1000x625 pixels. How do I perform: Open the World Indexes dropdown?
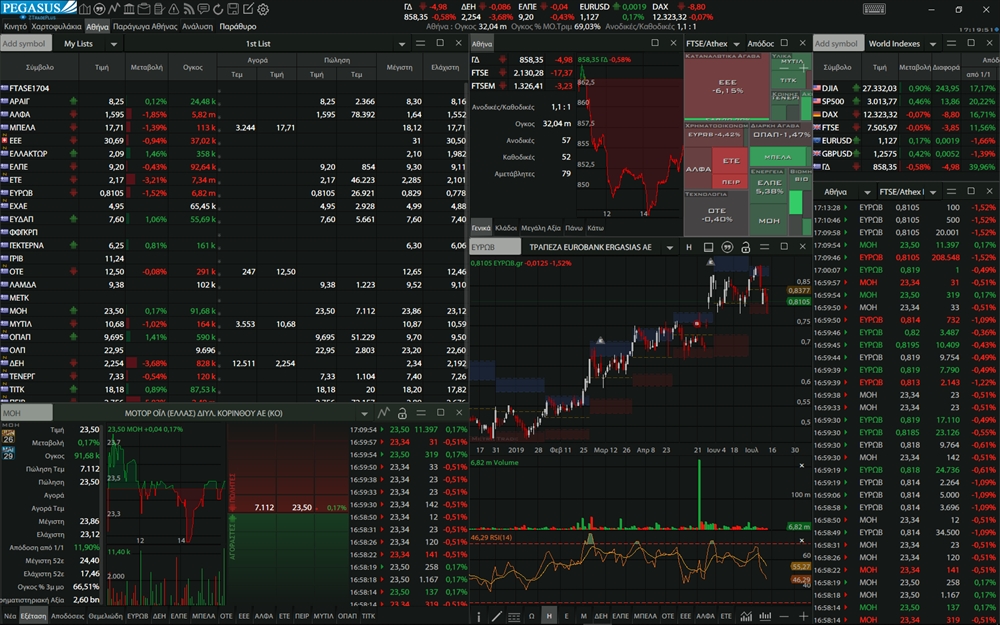(932, 44)
